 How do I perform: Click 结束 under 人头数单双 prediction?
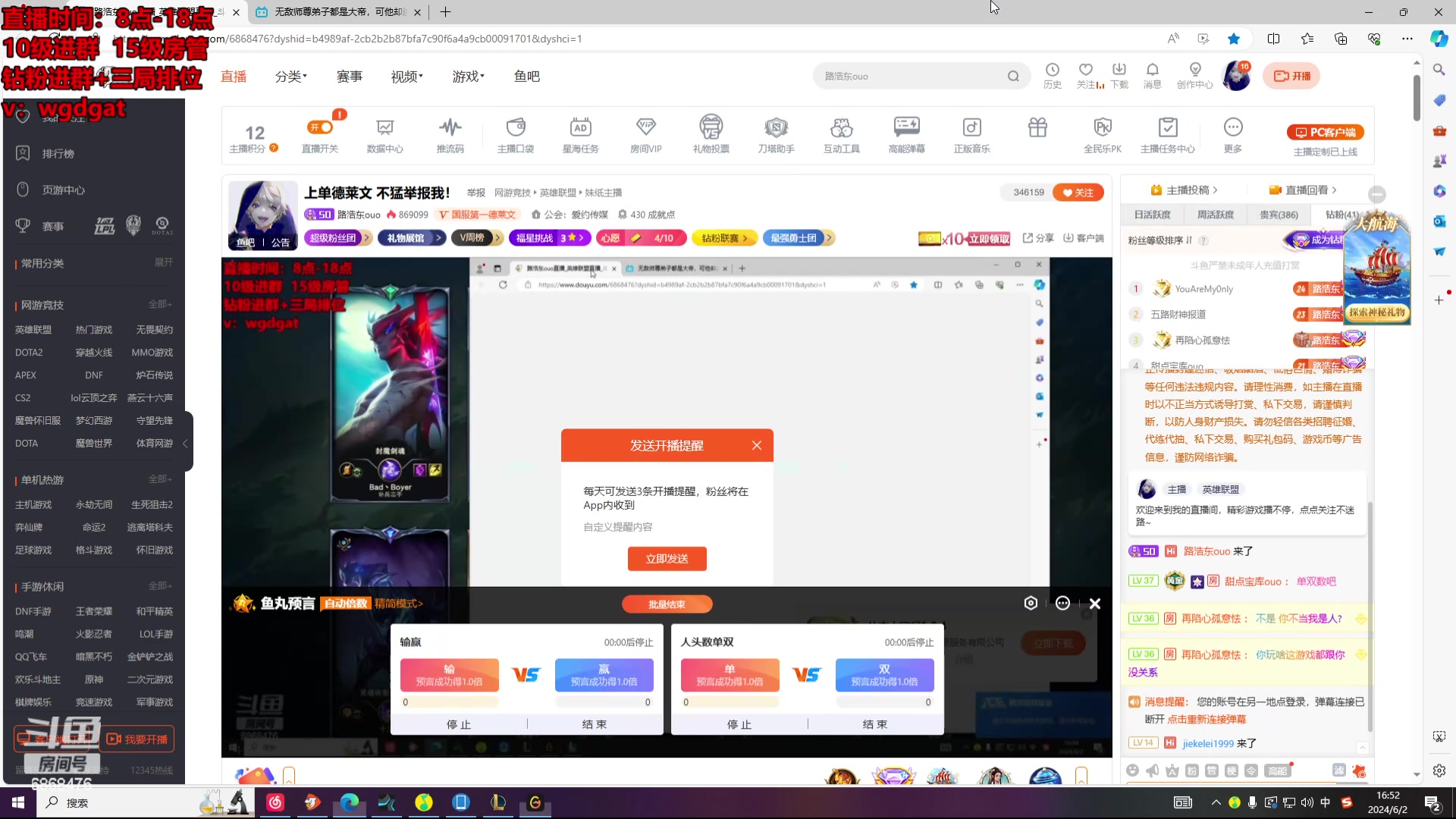pos(875,724)
